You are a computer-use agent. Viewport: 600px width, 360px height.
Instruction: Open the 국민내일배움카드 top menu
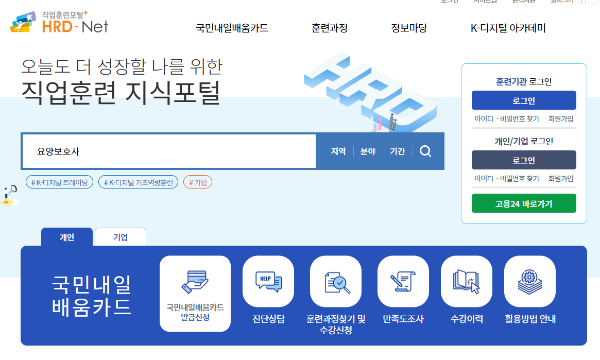click(232, 28)
